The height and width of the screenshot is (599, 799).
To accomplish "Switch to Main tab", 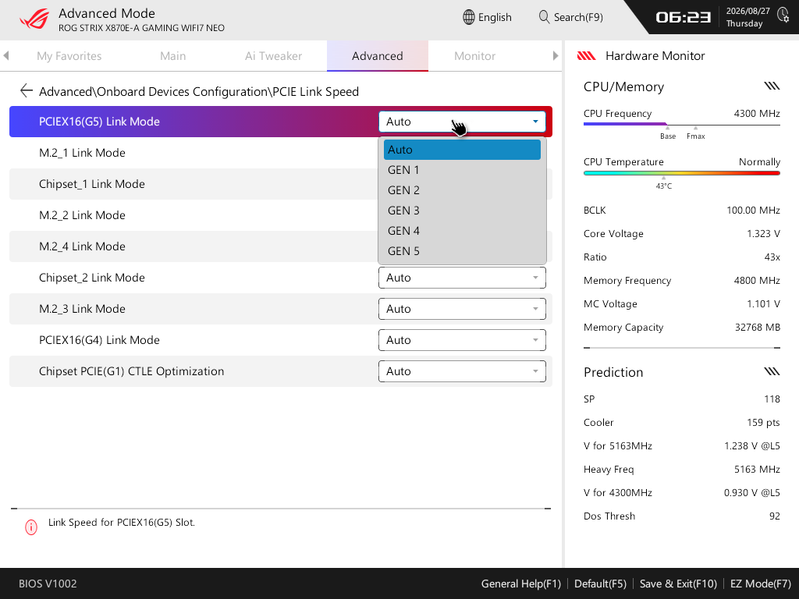I will pos(173,56).
